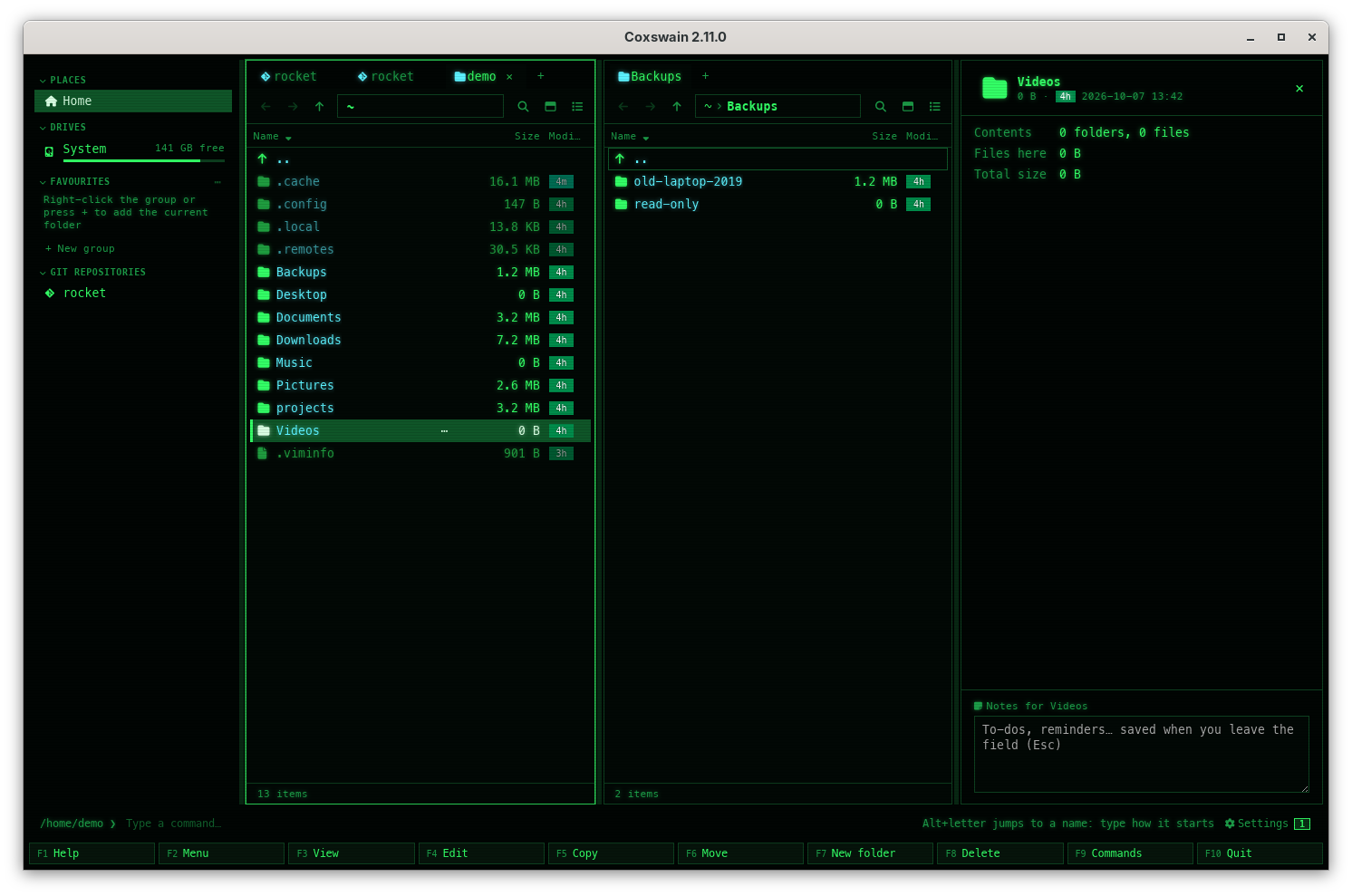1352x896 pixels.
Task: Select the Desktop folder row
Action: (420, 295)
